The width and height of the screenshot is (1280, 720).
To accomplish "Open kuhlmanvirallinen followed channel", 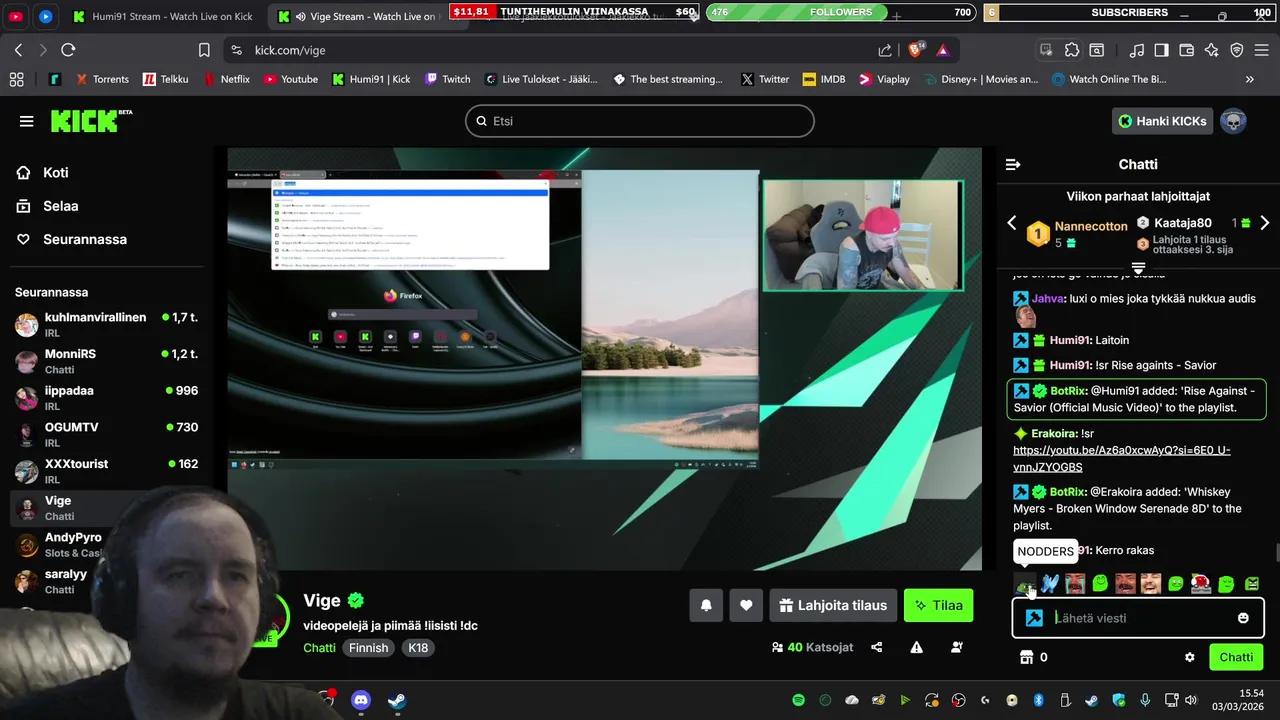I will (106, 324).
